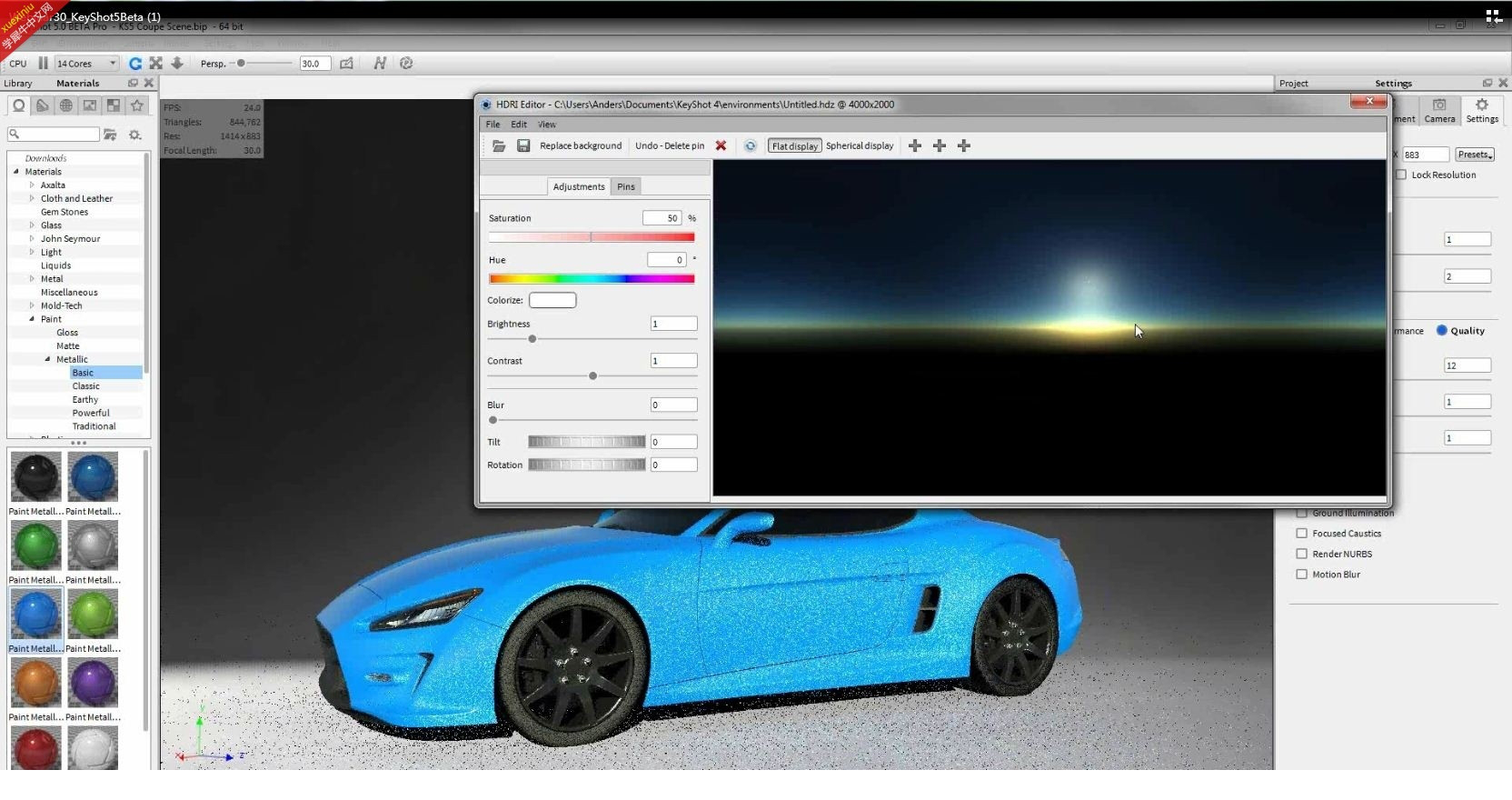Switch to Flat display mode
This screenshot has height=800, width=1512.
794,145
